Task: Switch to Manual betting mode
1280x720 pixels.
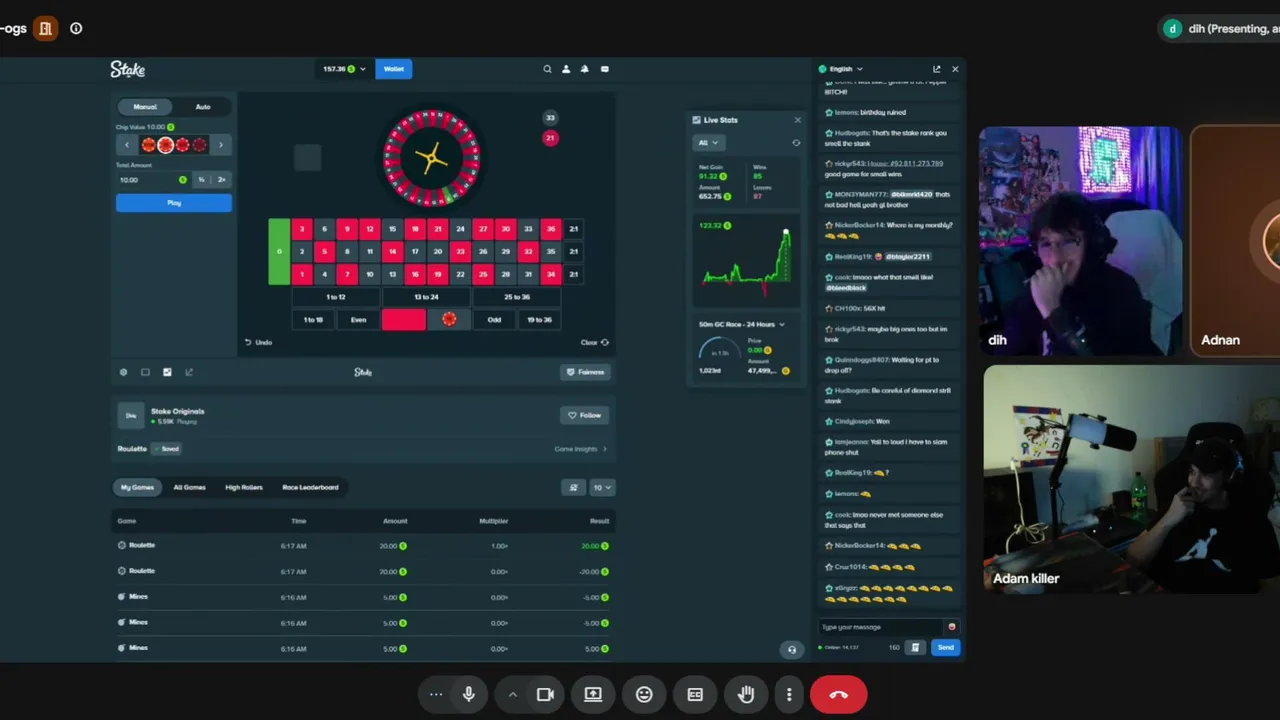Action: pyautogui.click(x=145, y=107)
